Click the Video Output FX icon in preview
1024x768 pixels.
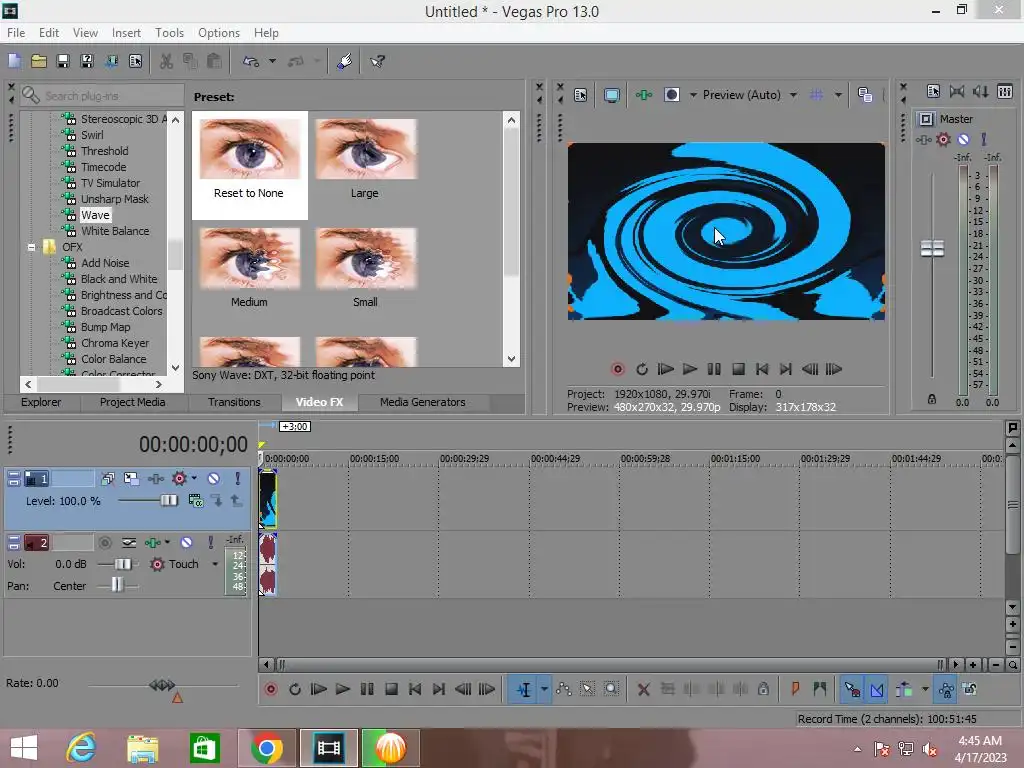[643, 95]
